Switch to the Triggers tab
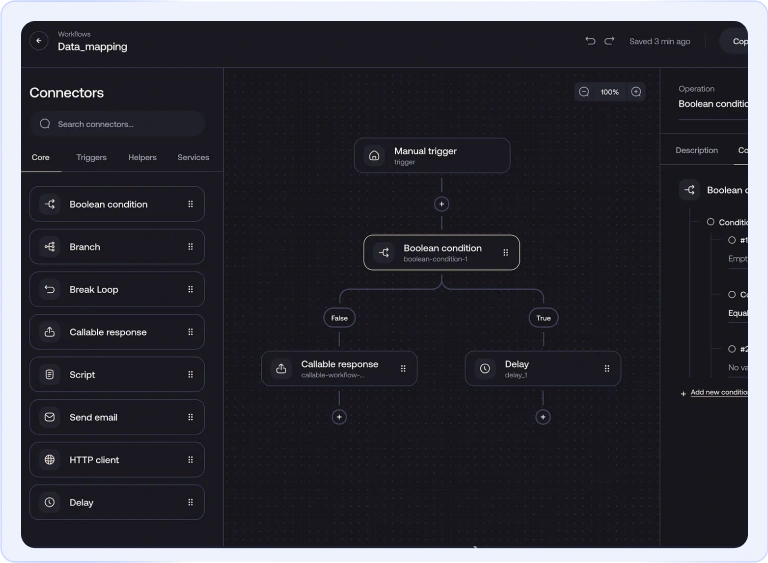Image resolution: width=768 pixels, height=563 pixels. (91, 157)
